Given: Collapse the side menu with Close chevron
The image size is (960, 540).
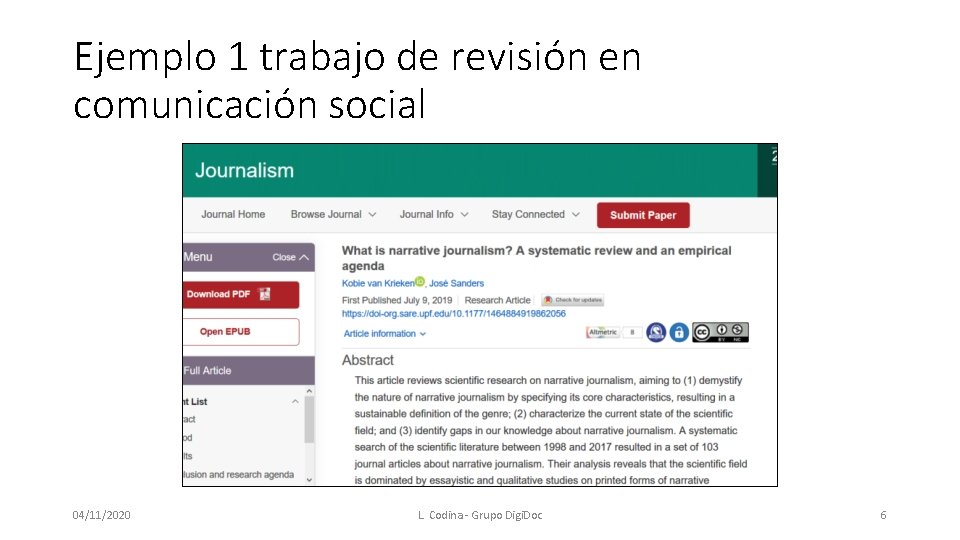Looking at the screenshot, I should tap(290, 257).
